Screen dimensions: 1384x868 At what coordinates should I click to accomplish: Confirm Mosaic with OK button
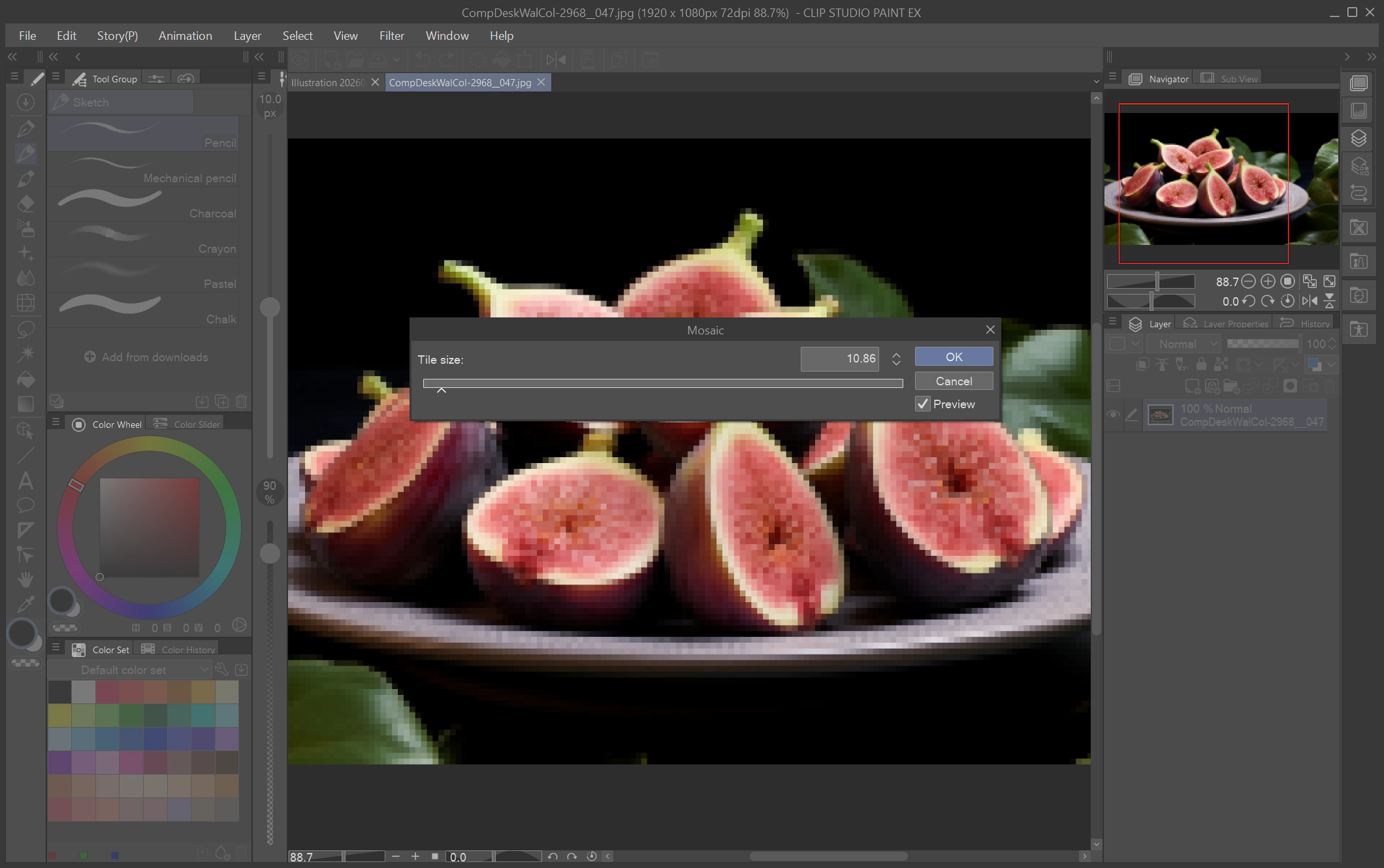(x=954, y=357)
